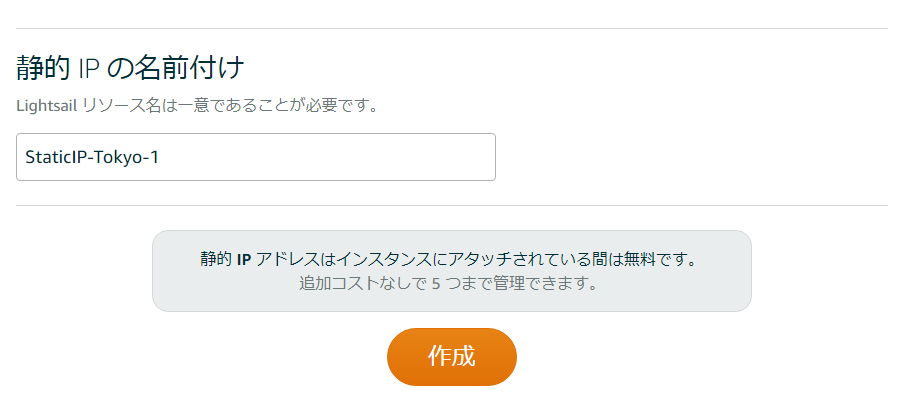
Task: Click the word StaticIP inside the text box
Action: click(x=53, y=157)
